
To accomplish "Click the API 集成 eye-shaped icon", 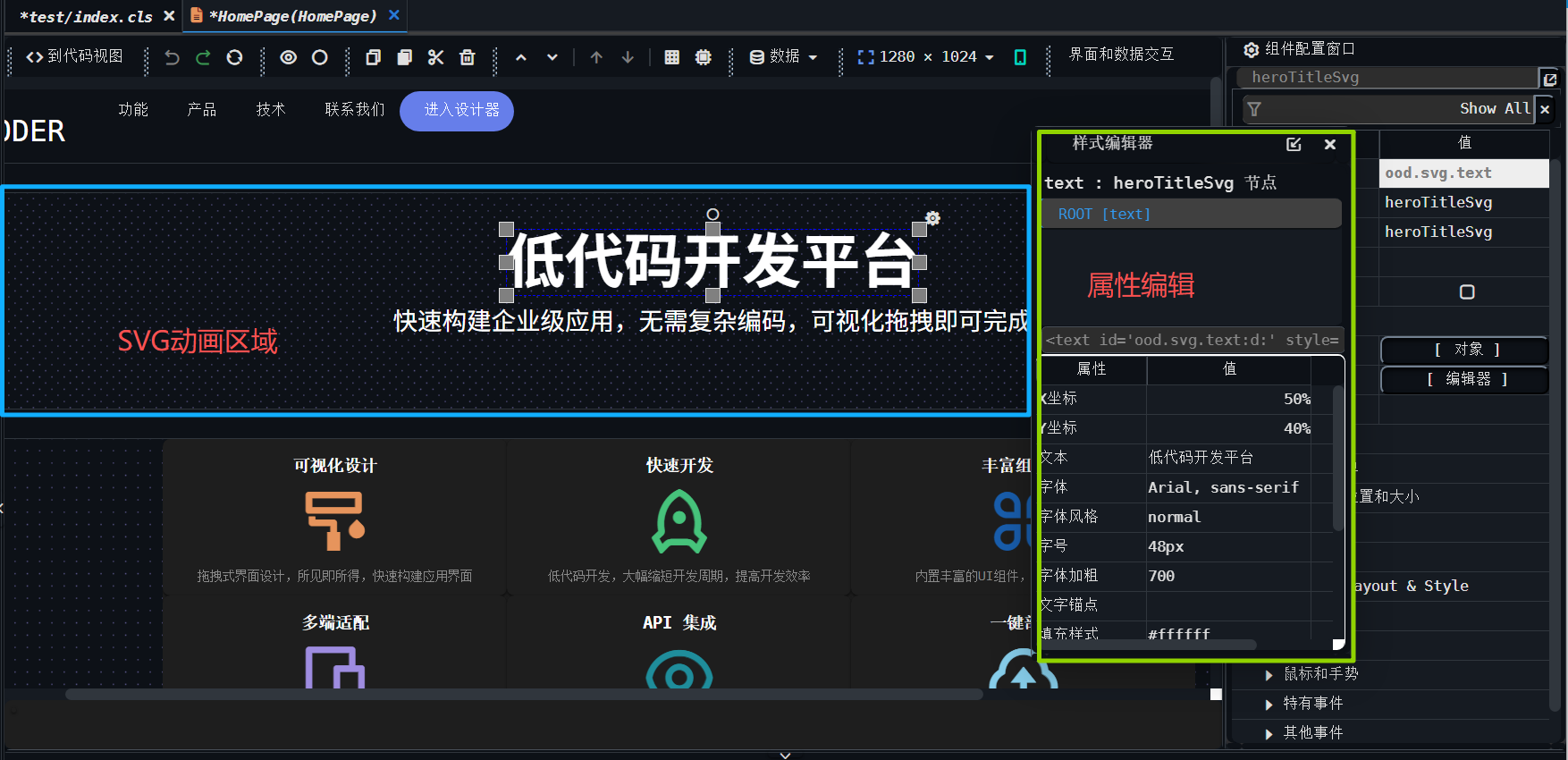I will (x=679, y=670).
